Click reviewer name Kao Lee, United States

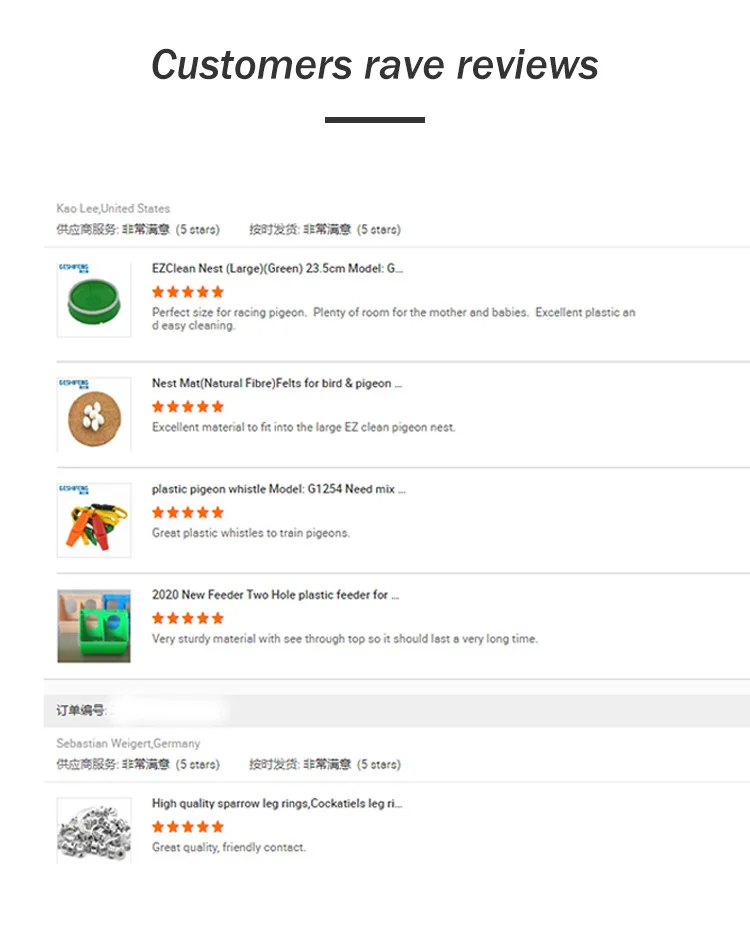pyautogui.click(x=113, y=209)
